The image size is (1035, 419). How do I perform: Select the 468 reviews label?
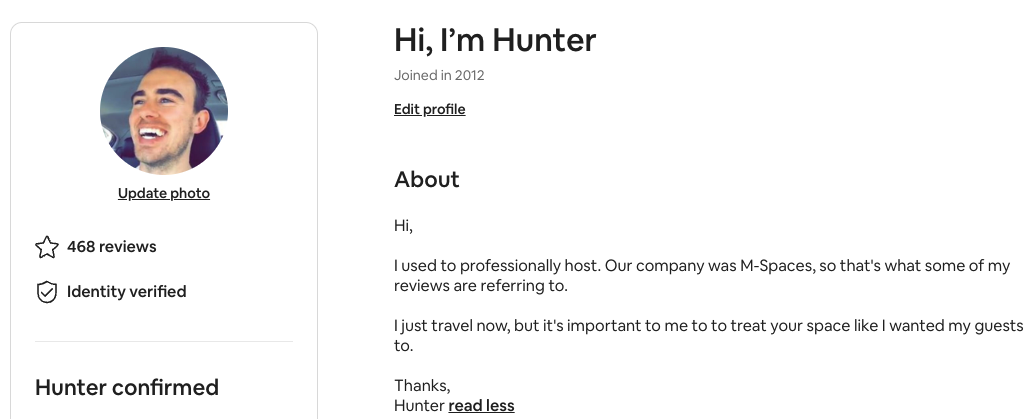[112, 247]
